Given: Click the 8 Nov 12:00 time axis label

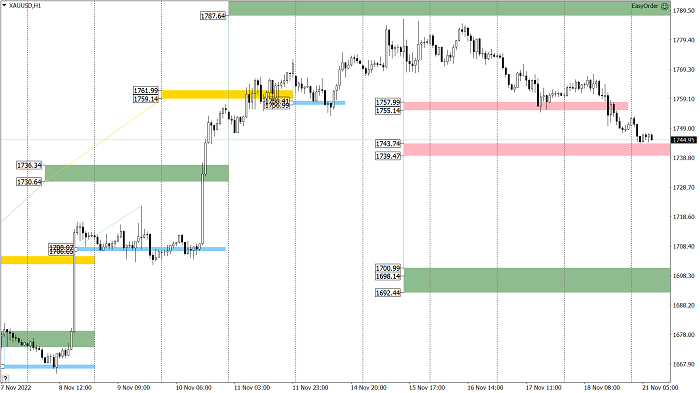Looking at the screenshot, I should tap(75, 388).
